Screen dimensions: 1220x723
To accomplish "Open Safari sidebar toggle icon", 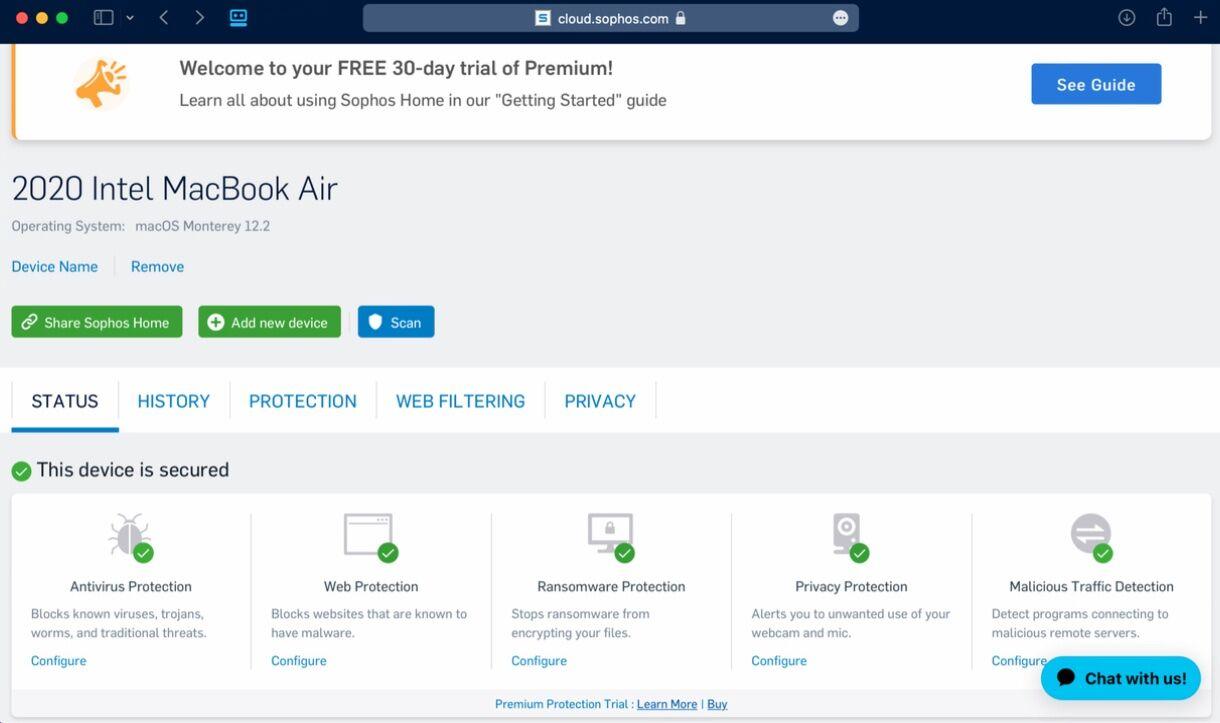I will click(103, 18).
